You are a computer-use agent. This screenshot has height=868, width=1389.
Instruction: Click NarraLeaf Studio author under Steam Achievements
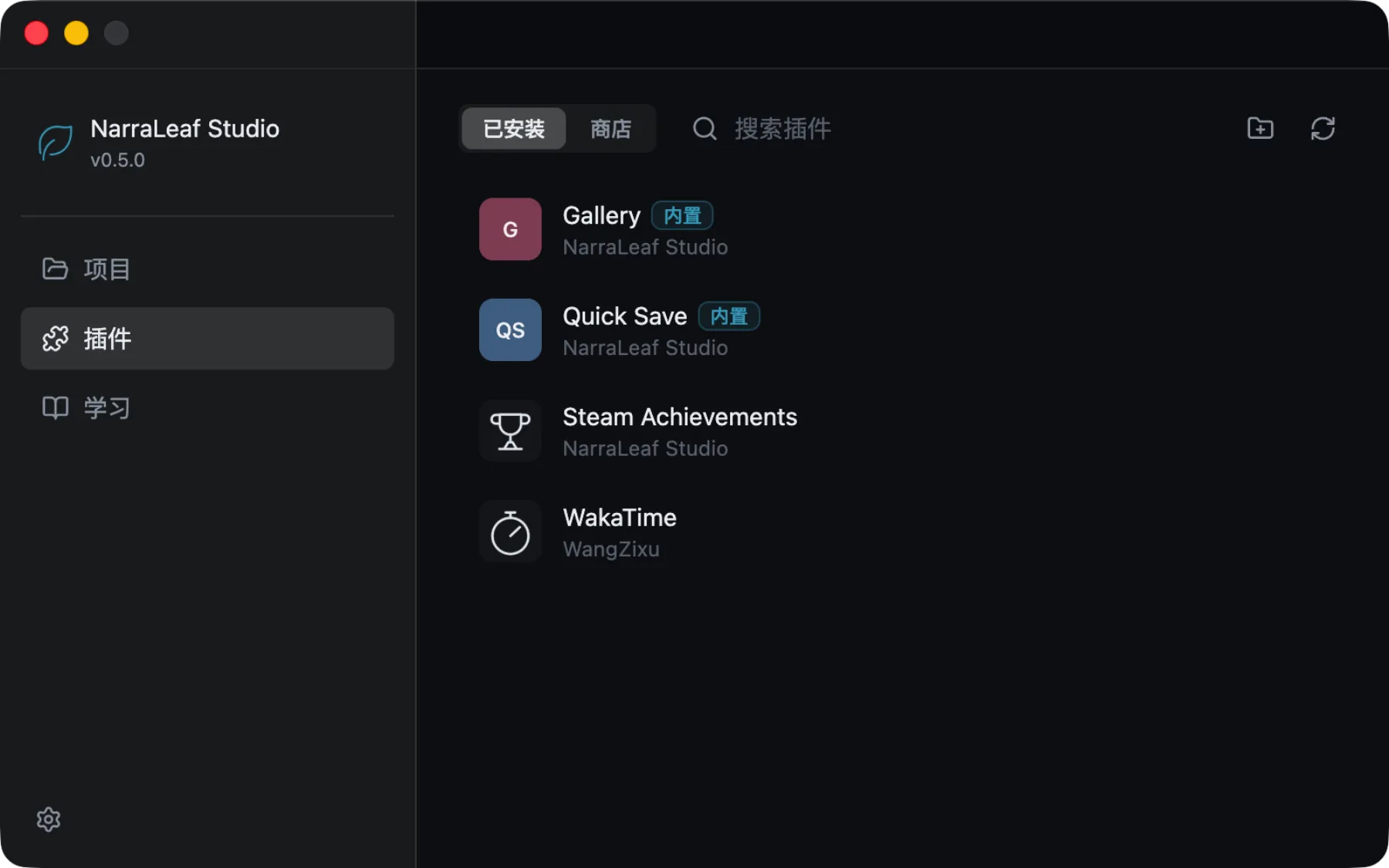(x=645, y=448)
